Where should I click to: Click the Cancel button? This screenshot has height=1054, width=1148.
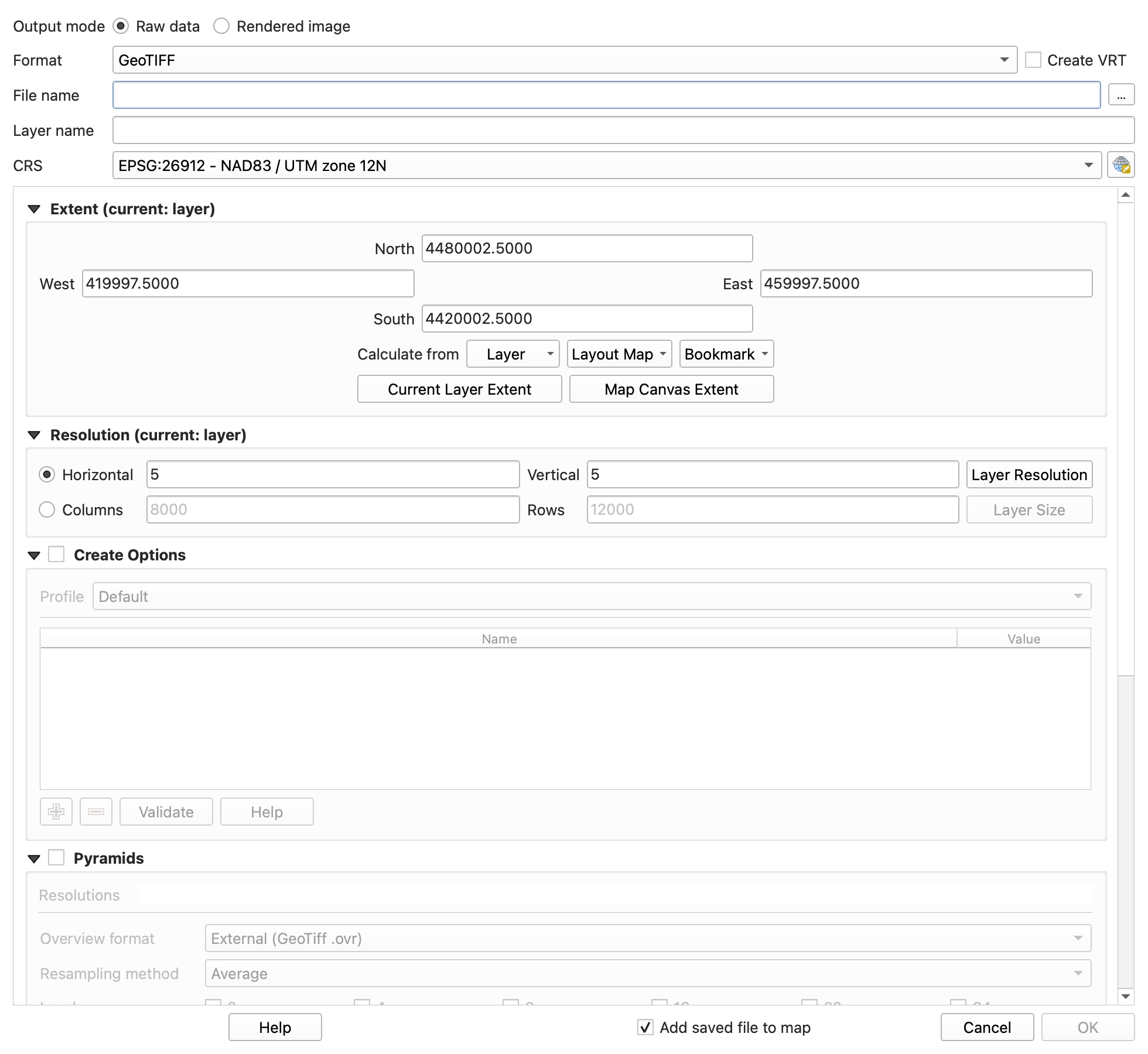click(x=987, y=1027)
